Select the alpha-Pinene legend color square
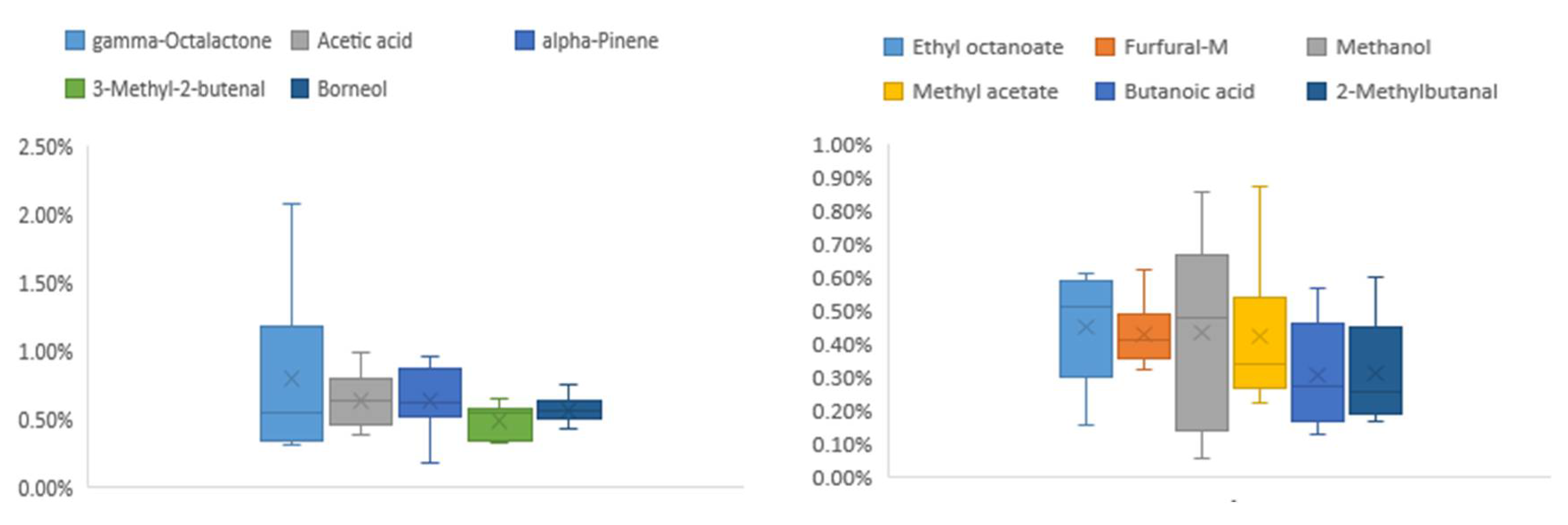The image size is (1568, 525). point(524,41)
